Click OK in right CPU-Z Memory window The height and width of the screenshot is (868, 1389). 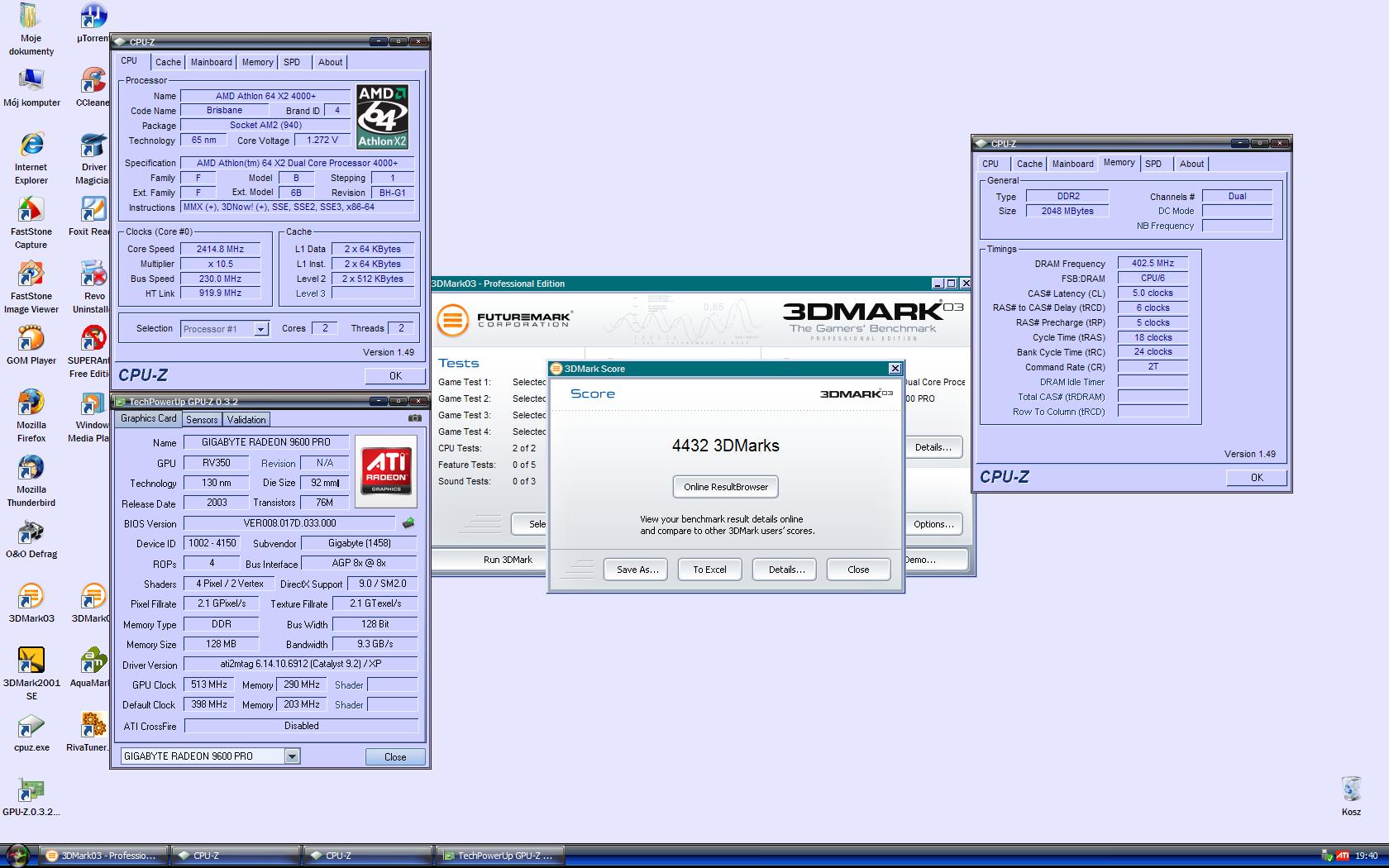(x=1257, y=477)
